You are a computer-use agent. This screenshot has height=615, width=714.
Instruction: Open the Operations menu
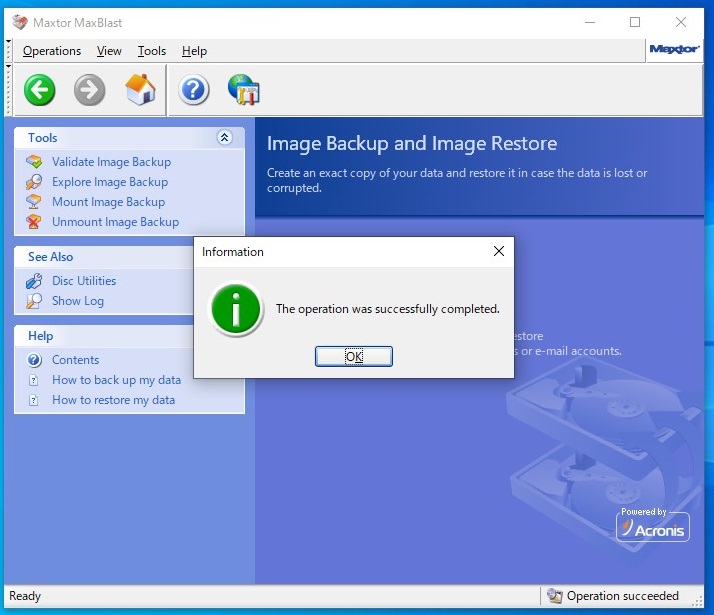pos(52,51)
